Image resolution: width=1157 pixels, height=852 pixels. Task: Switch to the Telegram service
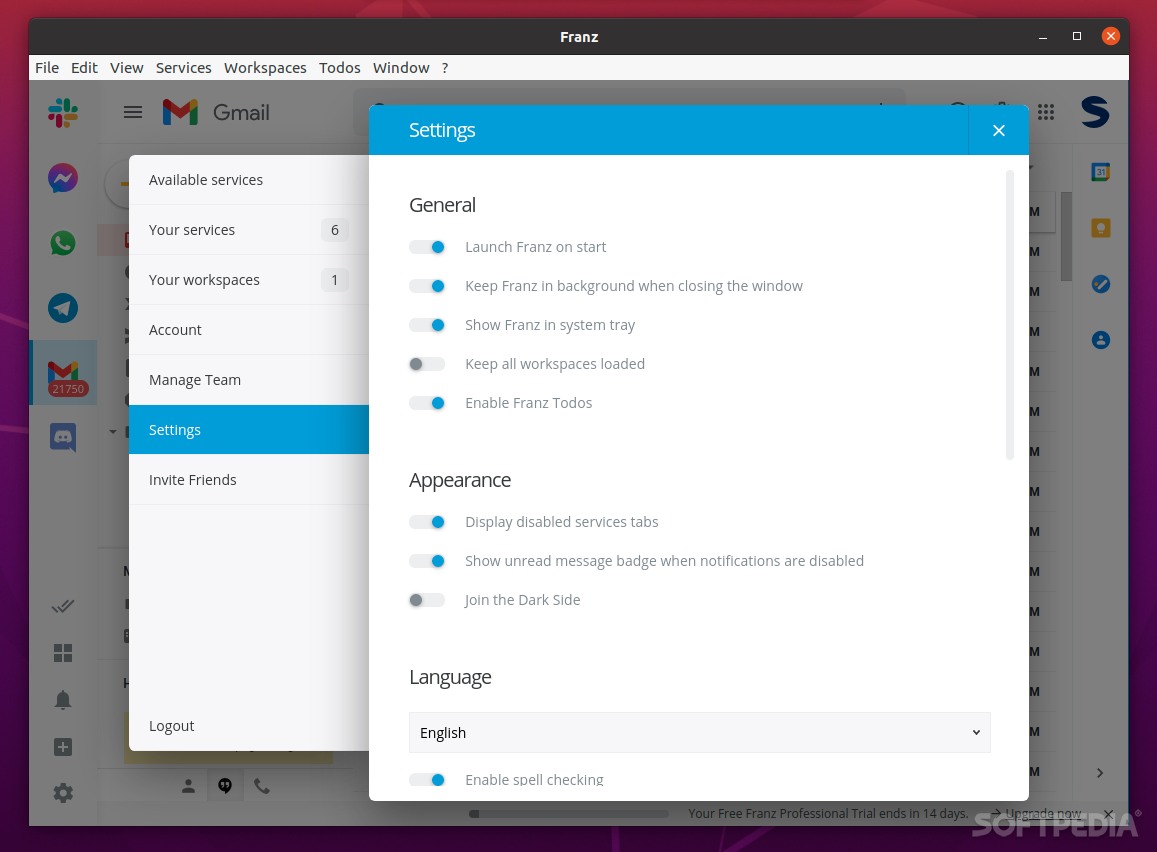(62, 308)
